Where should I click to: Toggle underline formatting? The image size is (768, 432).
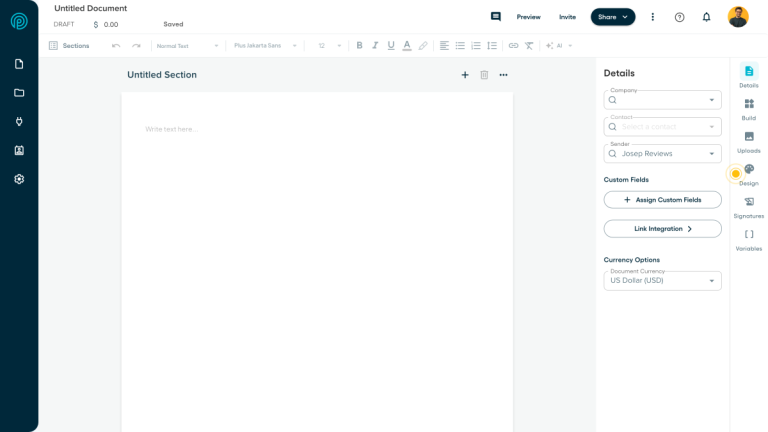coord(391,46)
